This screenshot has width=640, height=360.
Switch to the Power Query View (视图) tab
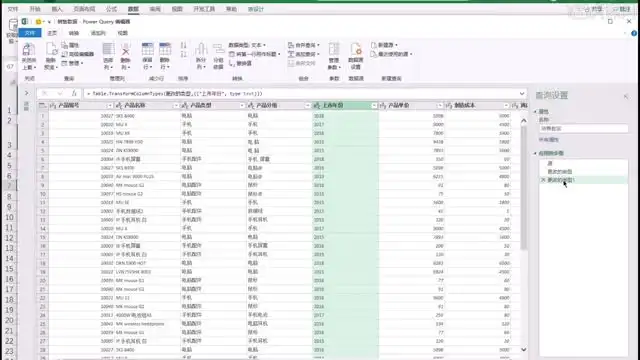122,33
